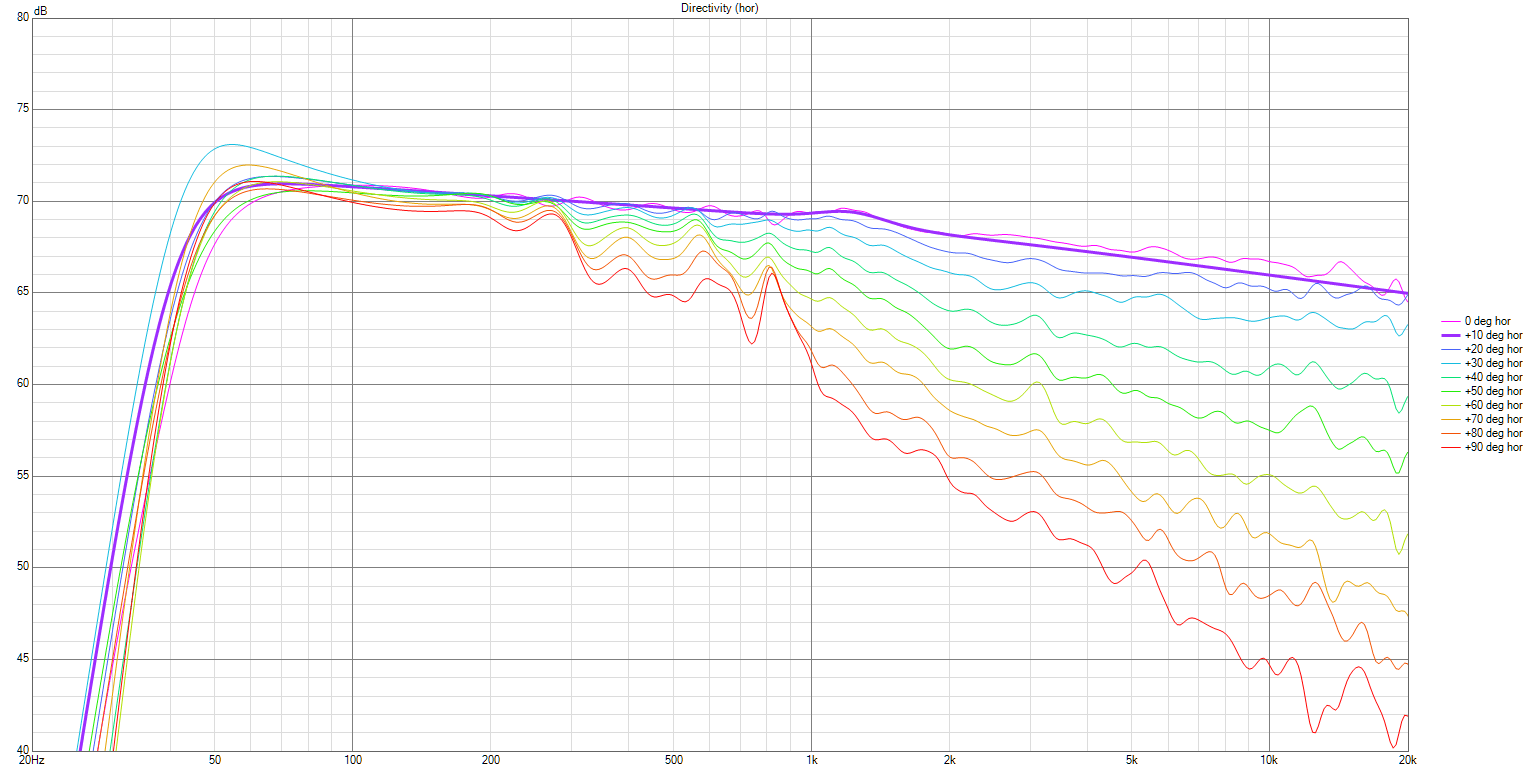Screen dimensions: 1532x769
Task: Click the '+70 deg hor' legend label
Action: pyautogui.click(x=1493, y=419)
